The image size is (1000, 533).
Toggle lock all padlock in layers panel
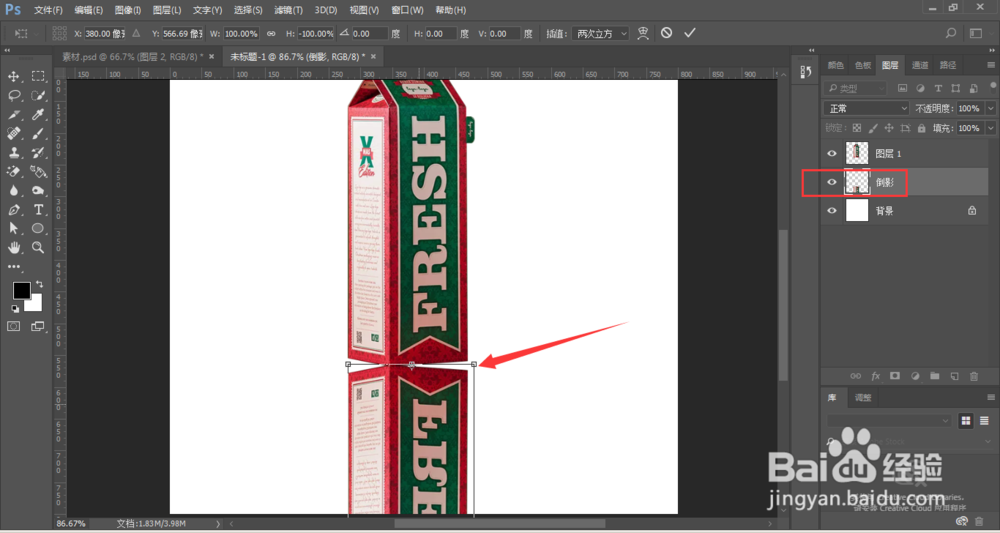[921, 128]
